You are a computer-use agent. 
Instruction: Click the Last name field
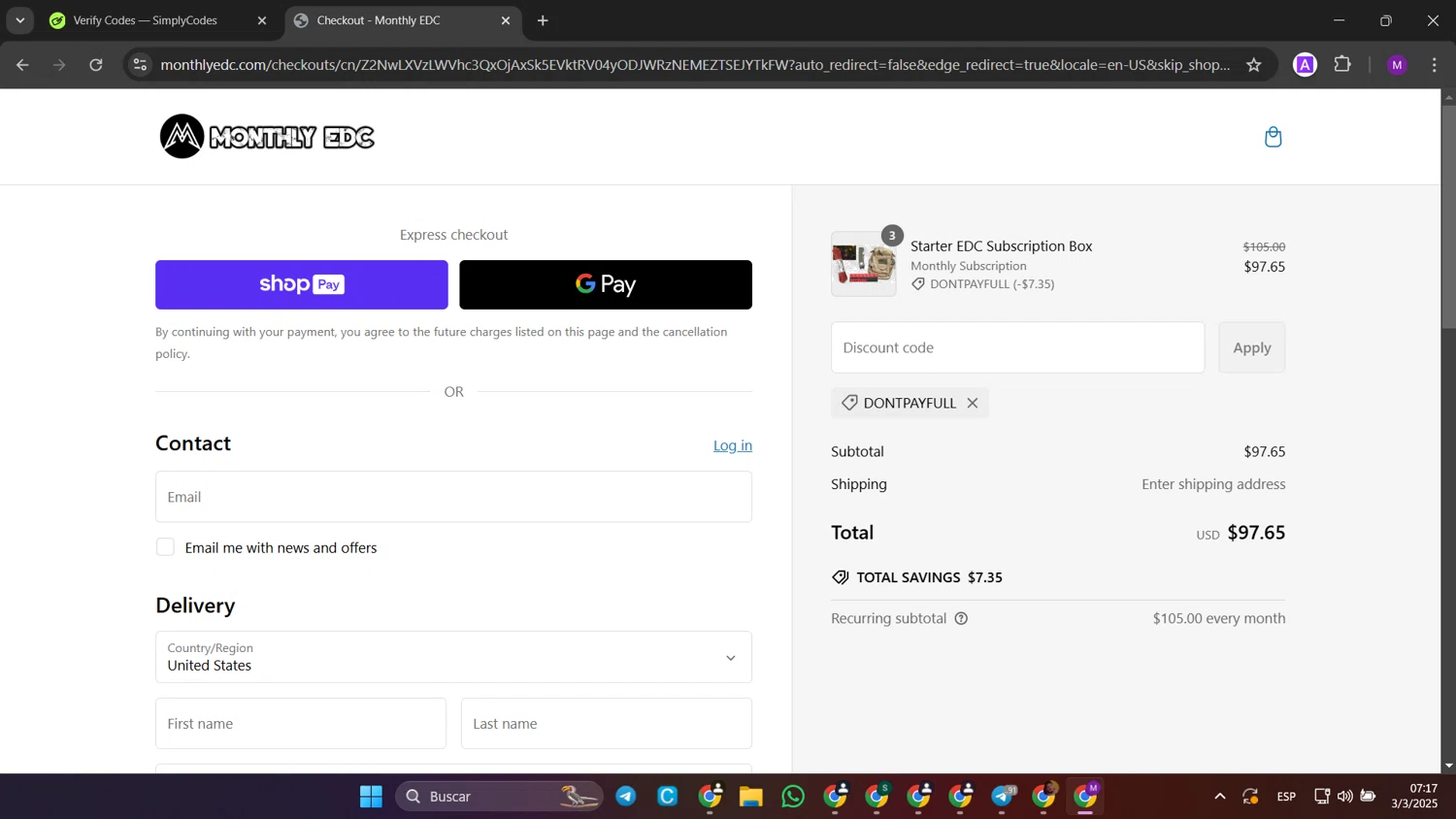point(607,723)
